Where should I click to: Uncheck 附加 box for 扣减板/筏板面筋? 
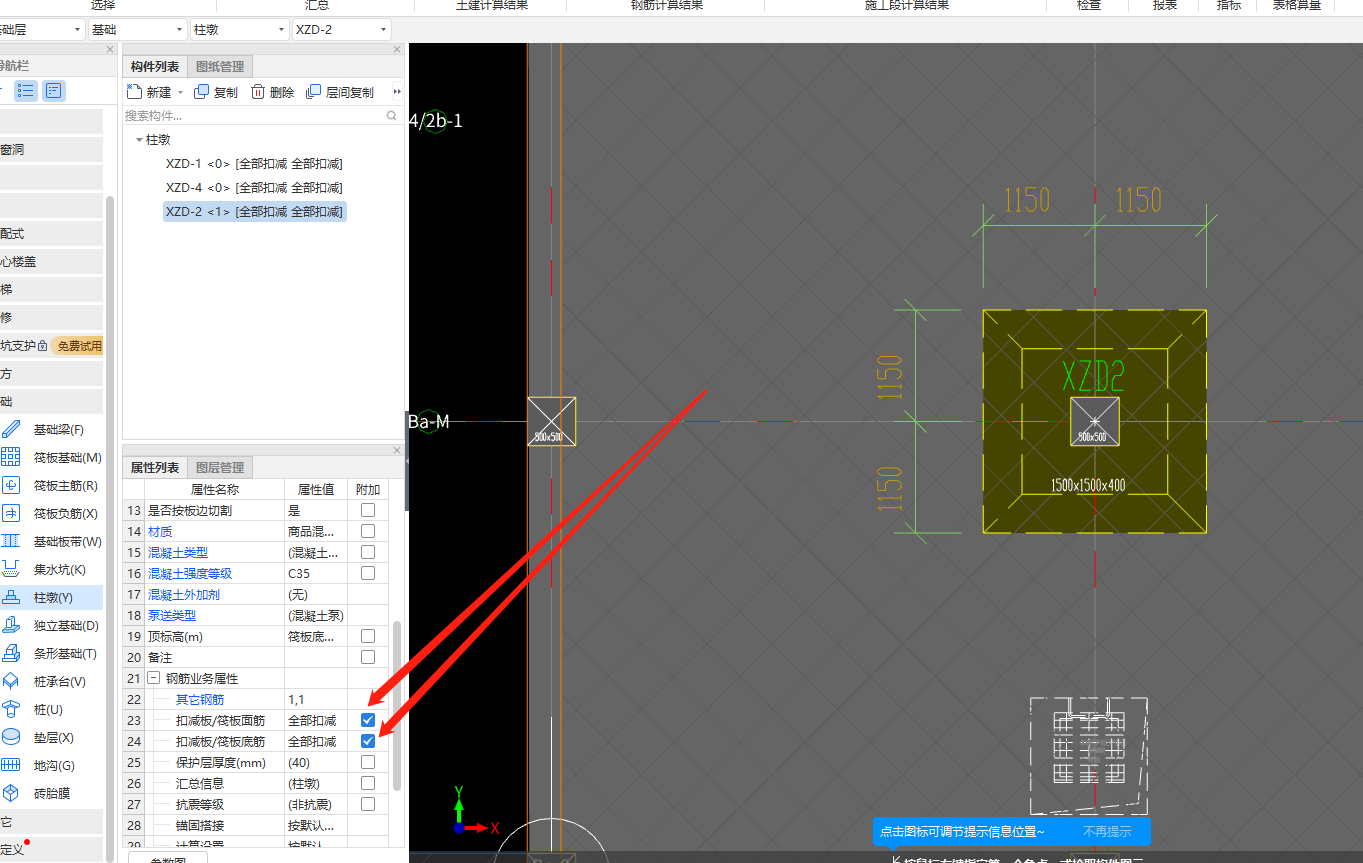pos(368,720)
